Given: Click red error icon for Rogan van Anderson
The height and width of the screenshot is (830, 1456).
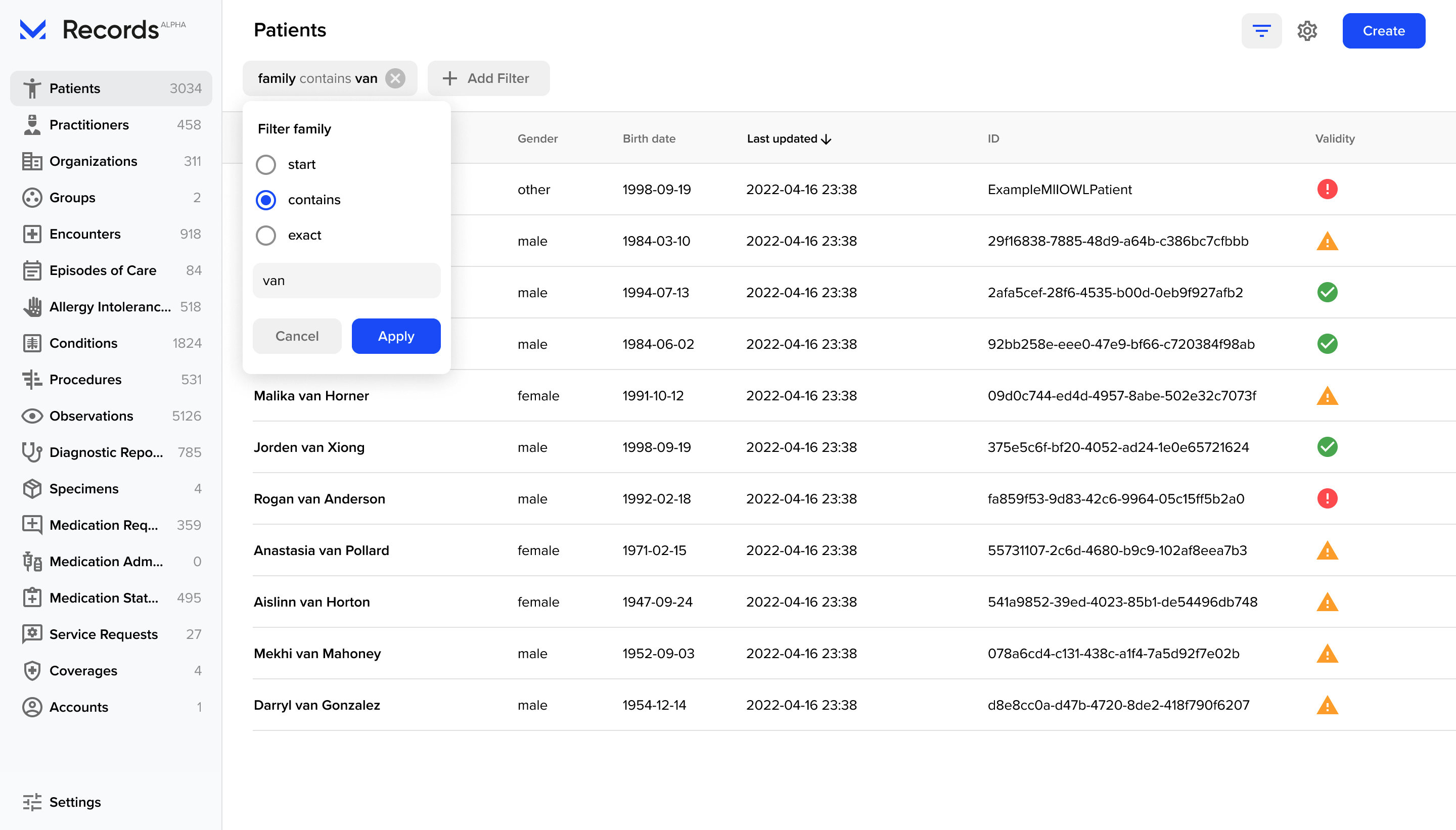Looking at the screenshot, I should [1327, 499].
